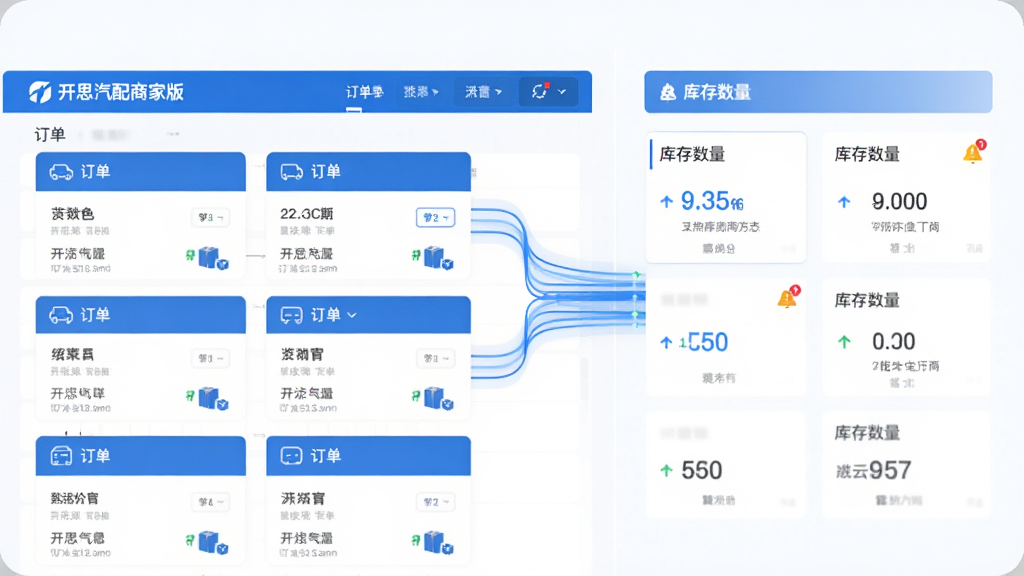Screen dimensions: 1024x576
Task: Select the 库存数量 panel header bar
Action: (x=818, y=92)
